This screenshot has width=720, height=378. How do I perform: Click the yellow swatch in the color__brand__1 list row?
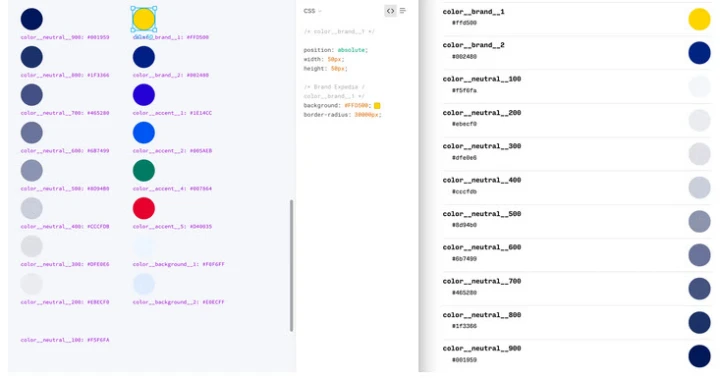[x=699, y=19]
